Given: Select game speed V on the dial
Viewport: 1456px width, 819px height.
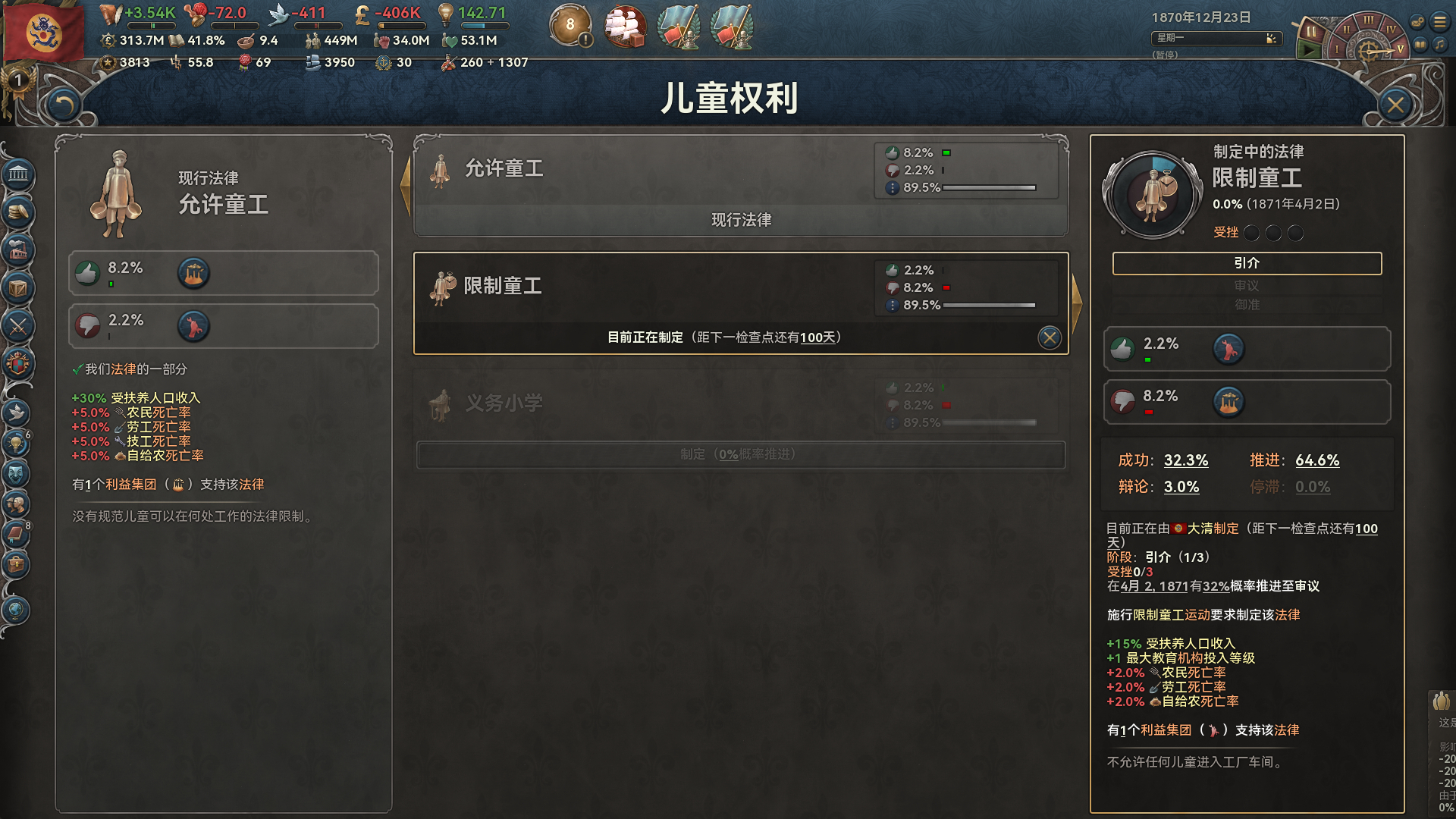Looking at the screenshot, I should pyautogui.click(x=1400, y=48).
